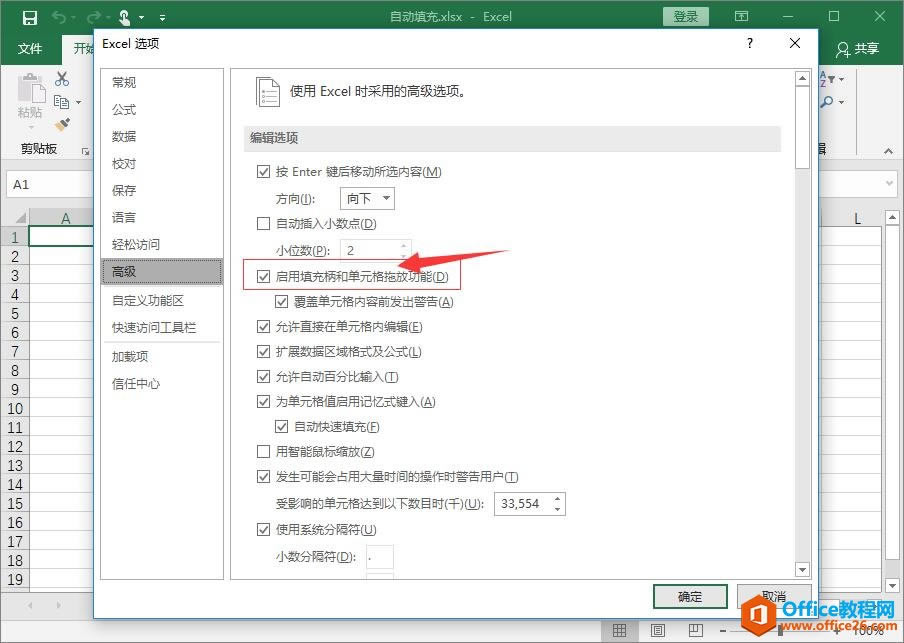Toggle 自动插入小数点 checkbox
The width and height of the screenshot is (904, 643).
[x=264, y=224]
